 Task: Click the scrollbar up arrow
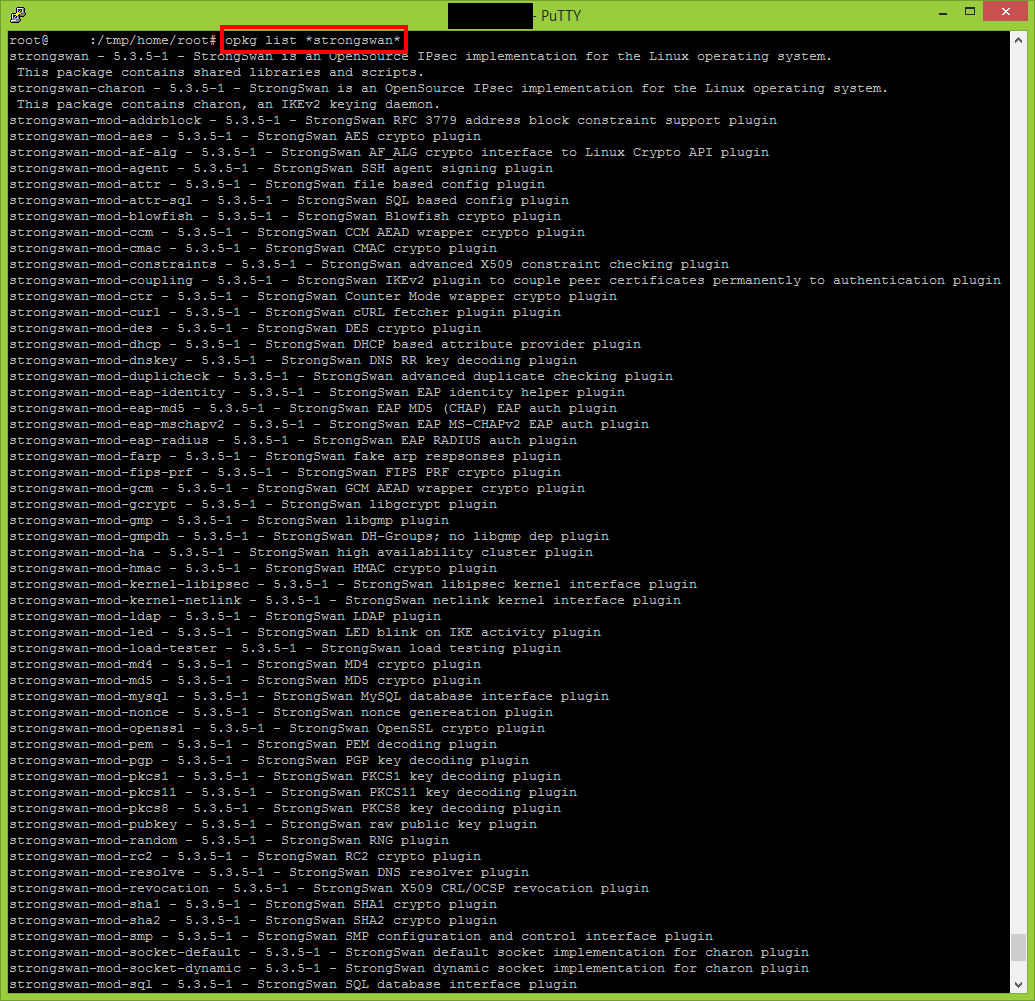(x=1018, y=40)
